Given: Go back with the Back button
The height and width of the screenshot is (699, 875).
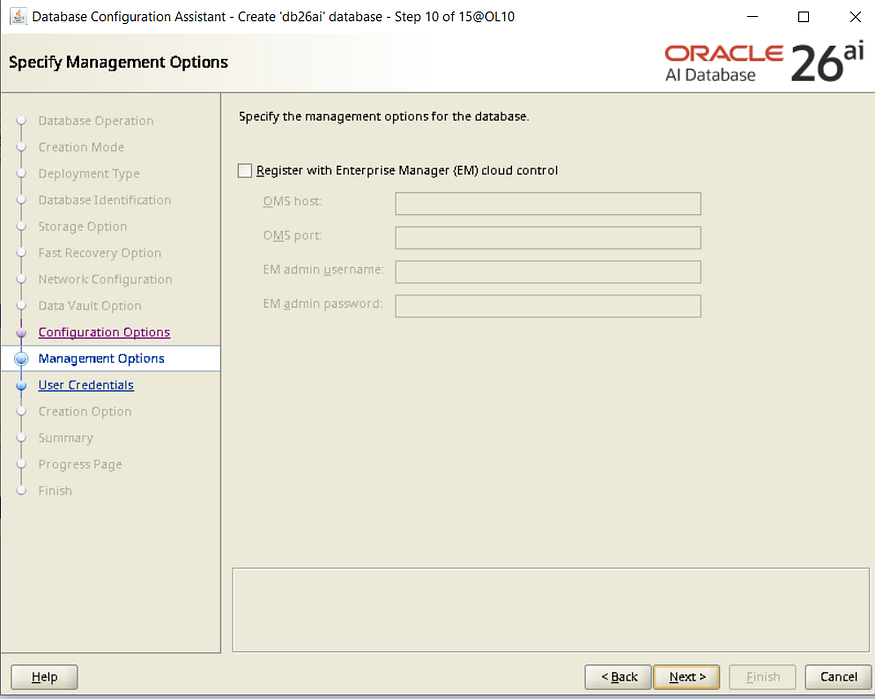Looking at the screenshot, I should pos(618,677).
